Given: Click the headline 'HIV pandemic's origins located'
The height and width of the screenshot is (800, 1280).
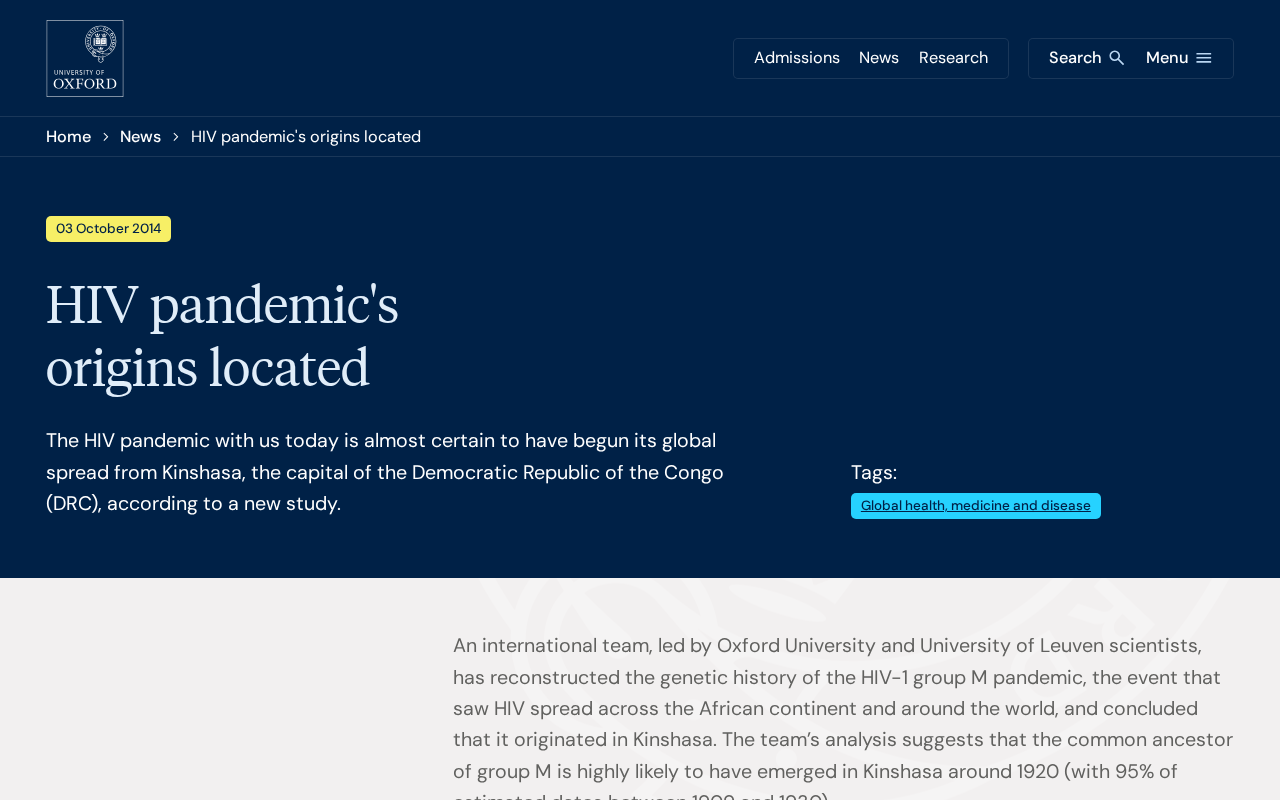Looking at the screenshot, I should coord(222,336).
